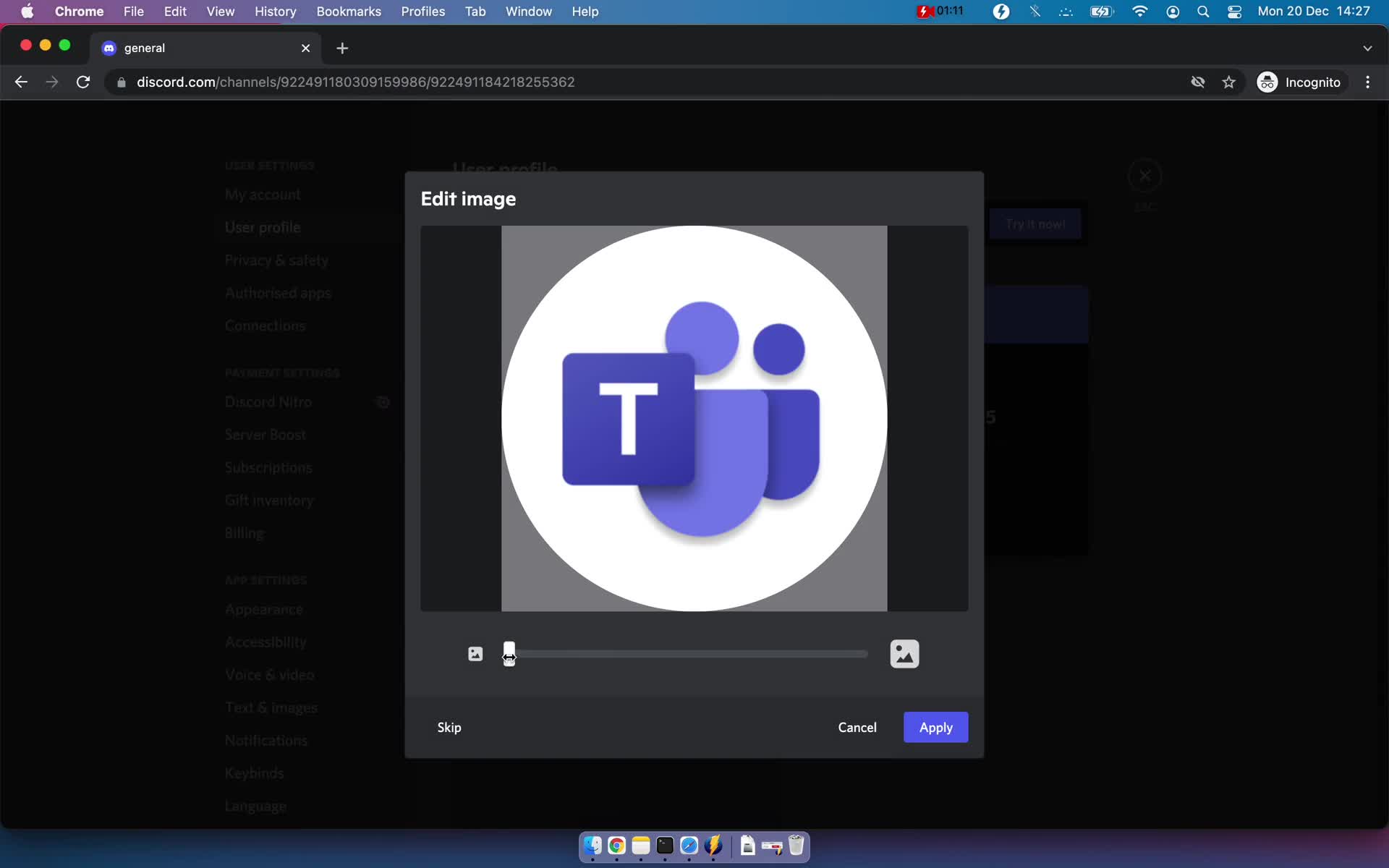Open the Profiles menu

[422, 11]
